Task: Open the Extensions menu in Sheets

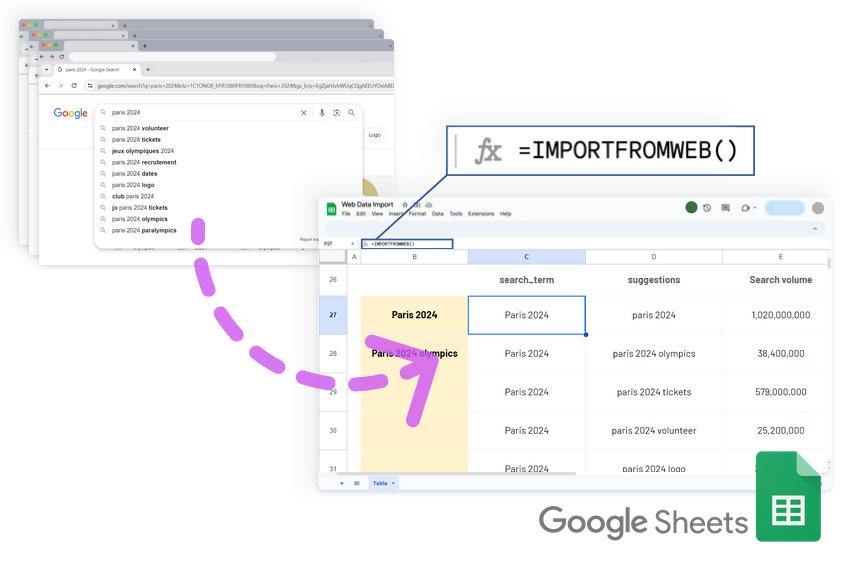Action: tap(481, 214)
